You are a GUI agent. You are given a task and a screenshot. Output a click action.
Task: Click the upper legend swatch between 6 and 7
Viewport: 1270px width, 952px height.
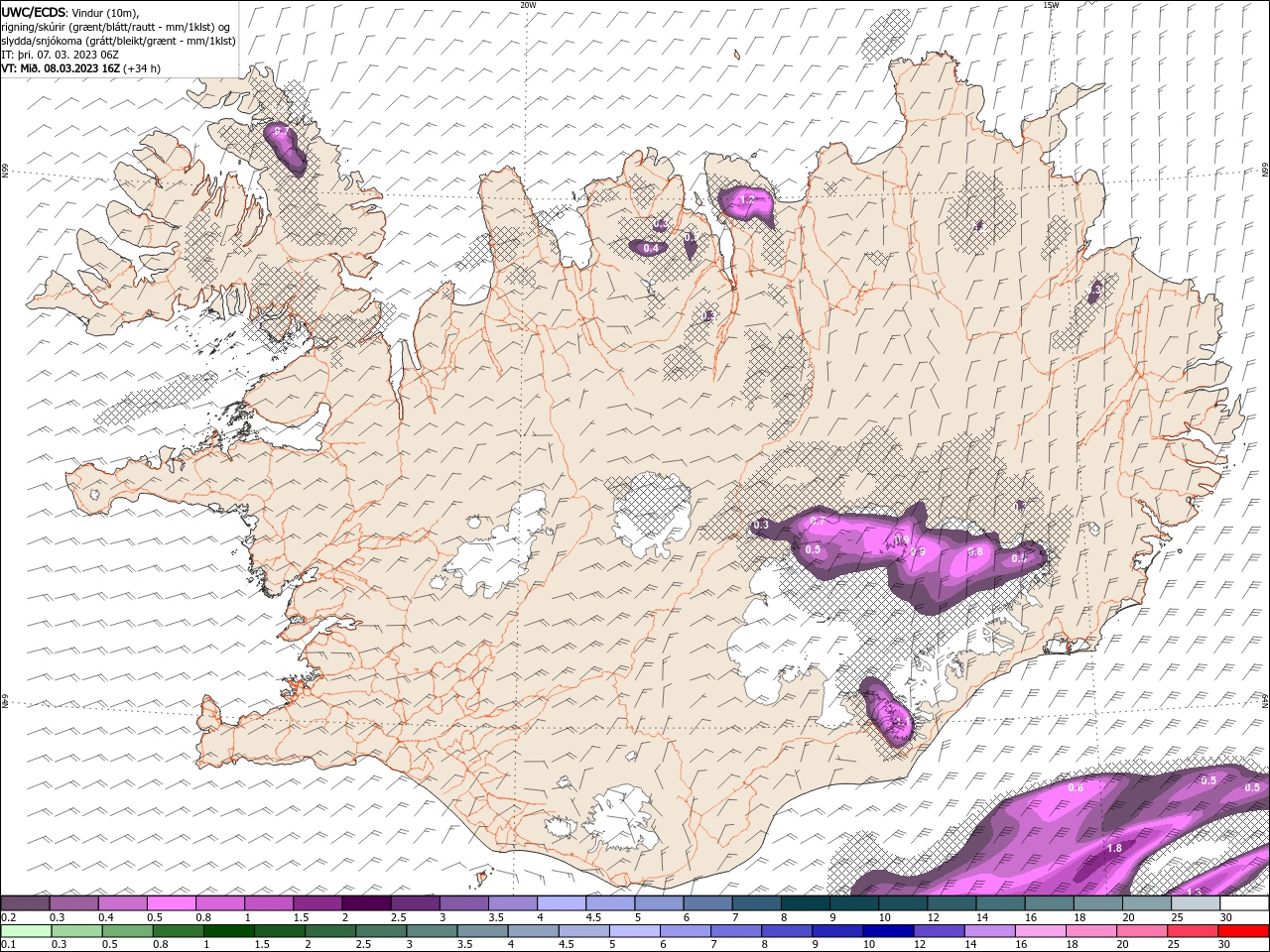706,903
